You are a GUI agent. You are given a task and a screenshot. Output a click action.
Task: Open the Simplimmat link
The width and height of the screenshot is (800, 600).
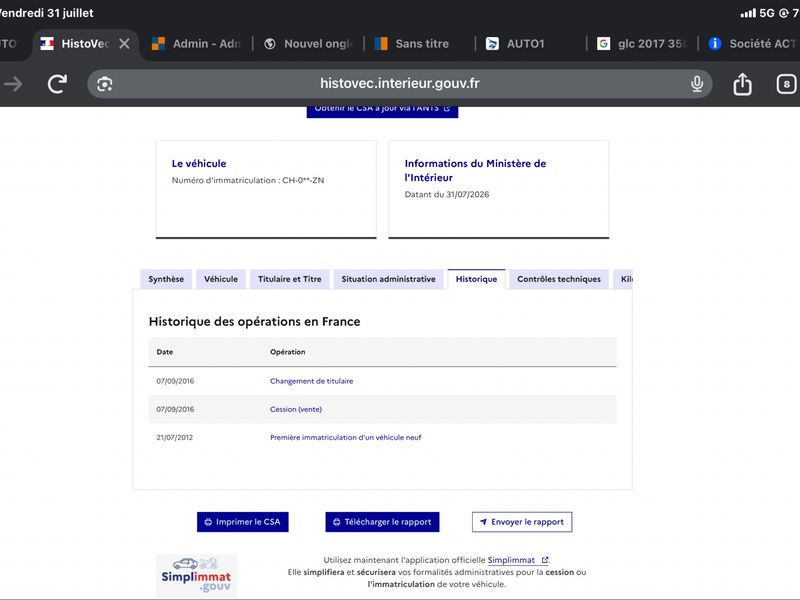518,560
